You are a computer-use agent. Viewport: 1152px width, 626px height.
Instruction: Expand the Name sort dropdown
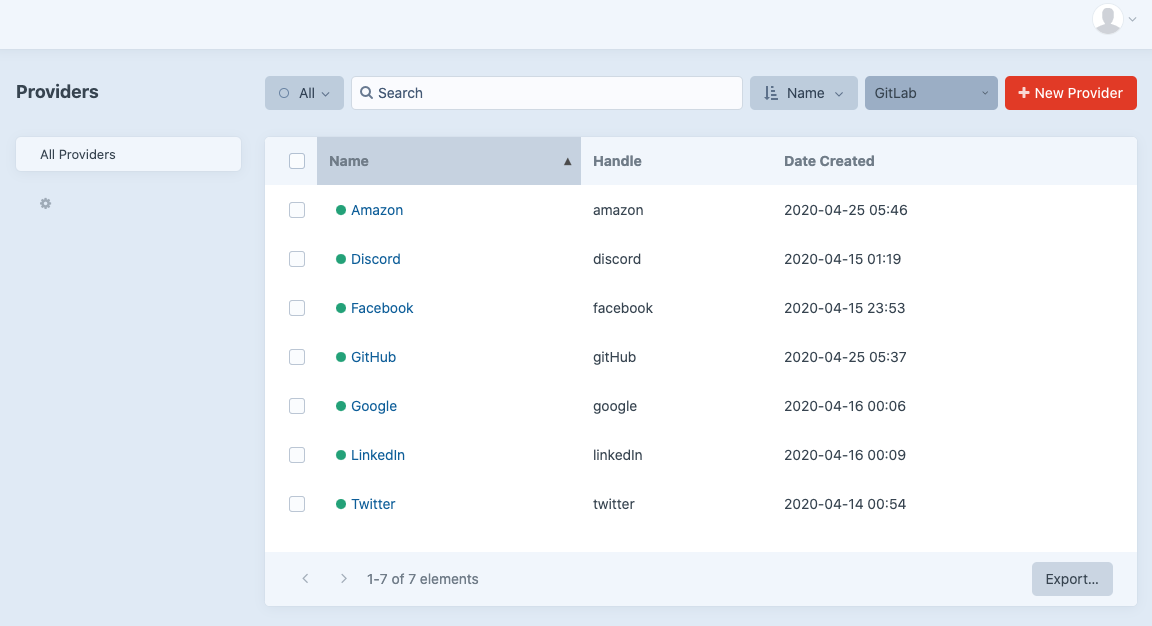pyautogui.click(x=804, y=93)
